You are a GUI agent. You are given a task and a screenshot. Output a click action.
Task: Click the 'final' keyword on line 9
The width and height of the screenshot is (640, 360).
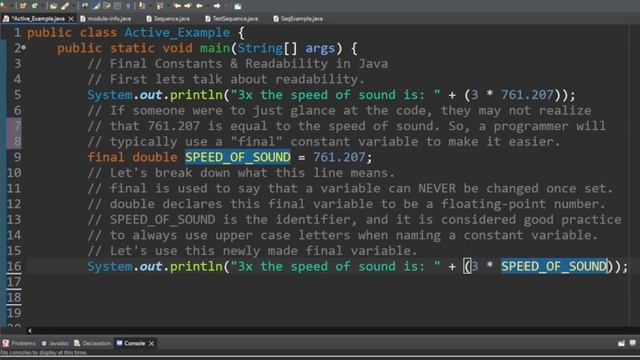pyautogui.click(x=106, y=157)
